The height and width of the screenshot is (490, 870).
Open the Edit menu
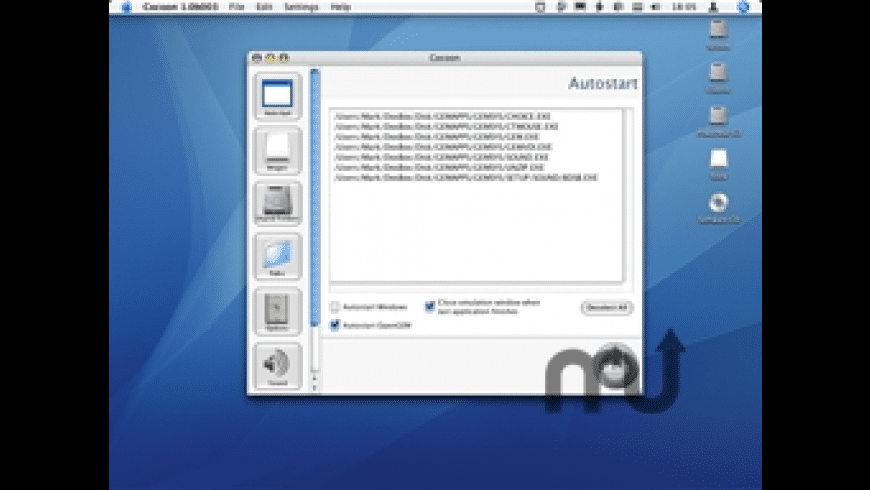(264, 7)
